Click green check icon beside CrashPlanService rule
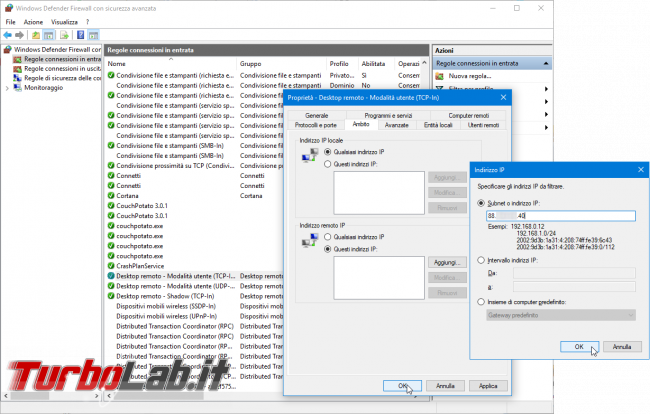 point(111,266)
